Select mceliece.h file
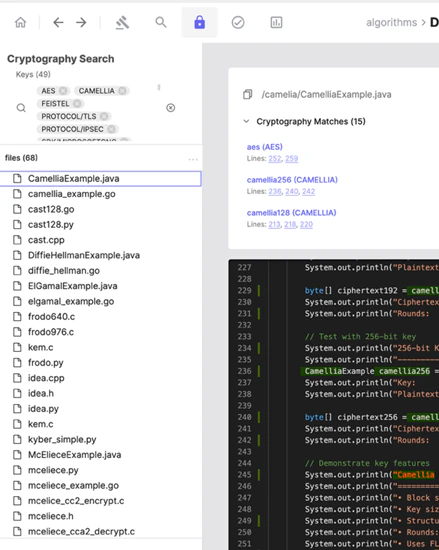Viewport: 439px width, 550px height. [x=101, y=516]
